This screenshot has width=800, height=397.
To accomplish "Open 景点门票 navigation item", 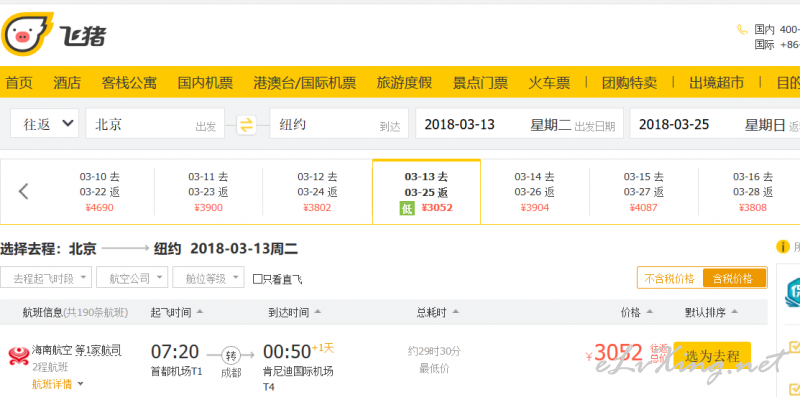I will click(x=480, y=83).
